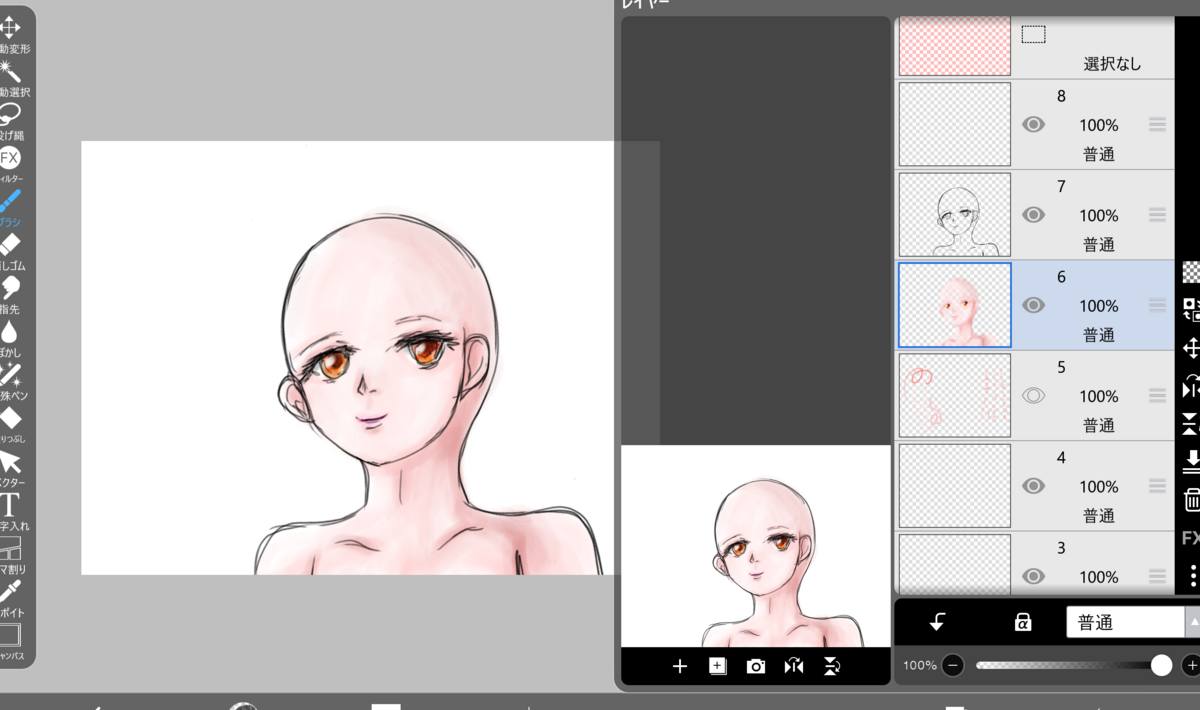Add layer from camera photo
This screenshot has width=1200, height=710.
tap(756, 666)
